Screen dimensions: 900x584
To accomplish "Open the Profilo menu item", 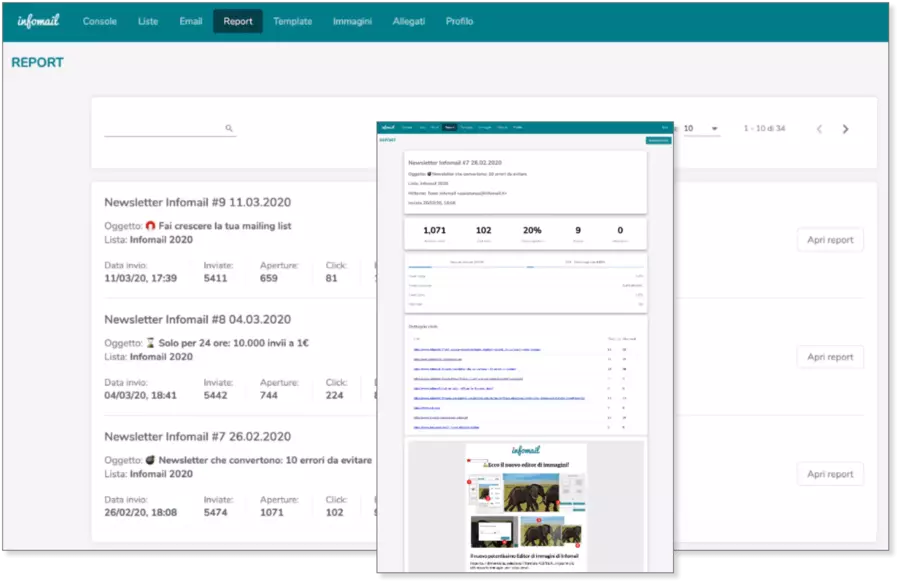I will tap(459, 21).
